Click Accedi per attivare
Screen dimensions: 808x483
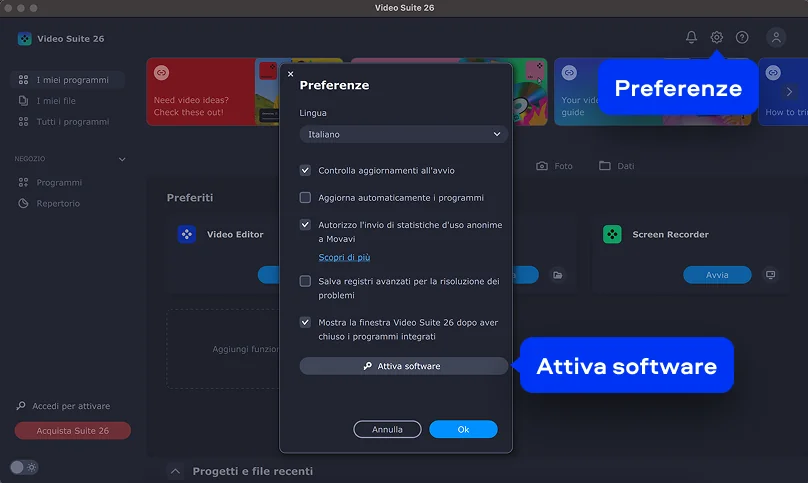(x=63, y=406)
